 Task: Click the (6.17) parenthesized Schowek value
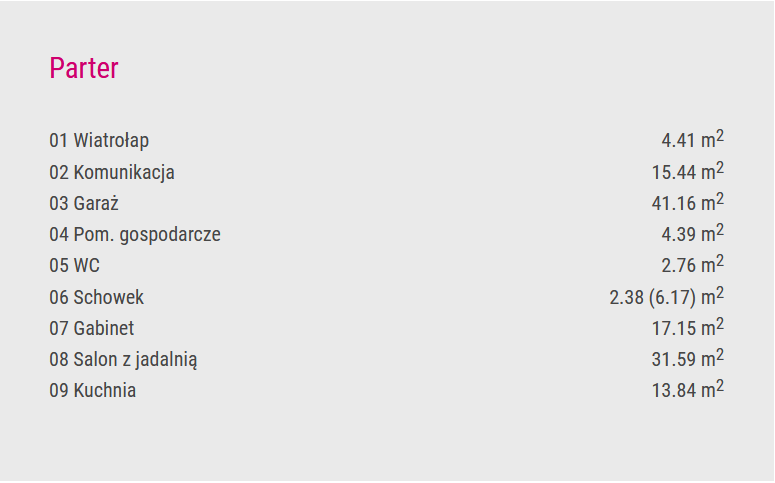pyautogui.click(x=672, y=298)
